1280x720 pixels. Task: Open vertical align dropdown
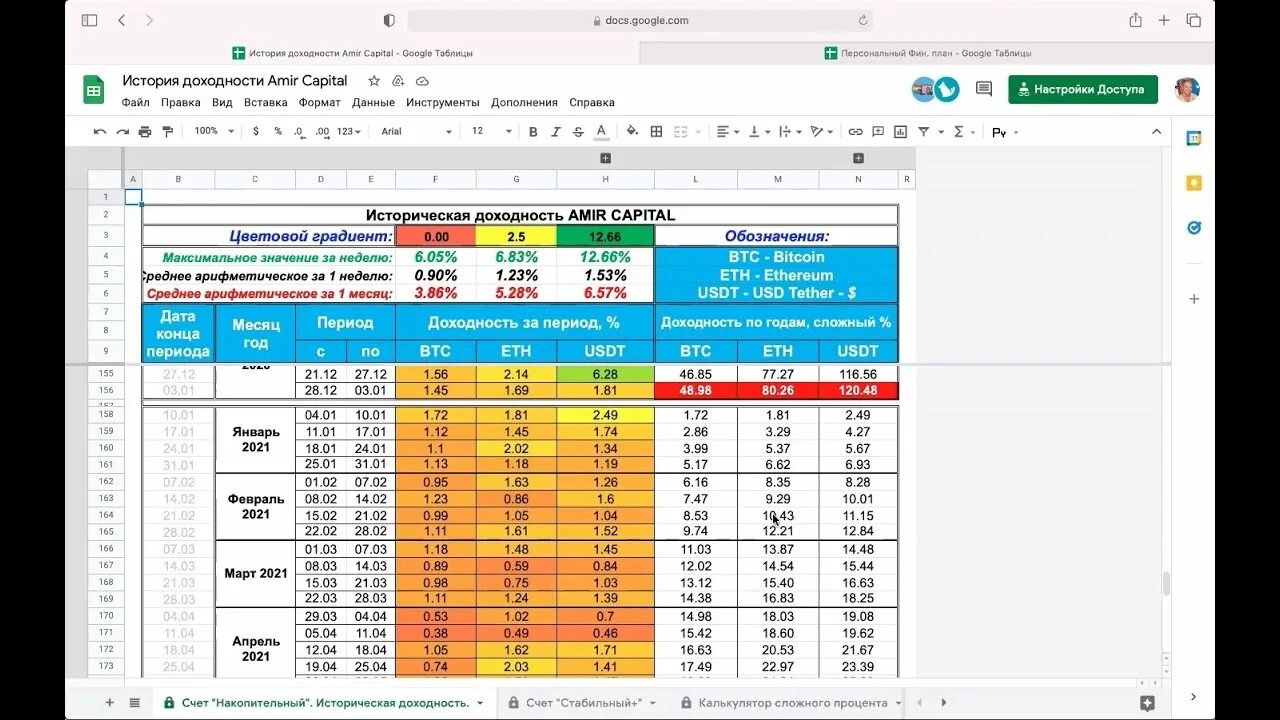759,131
